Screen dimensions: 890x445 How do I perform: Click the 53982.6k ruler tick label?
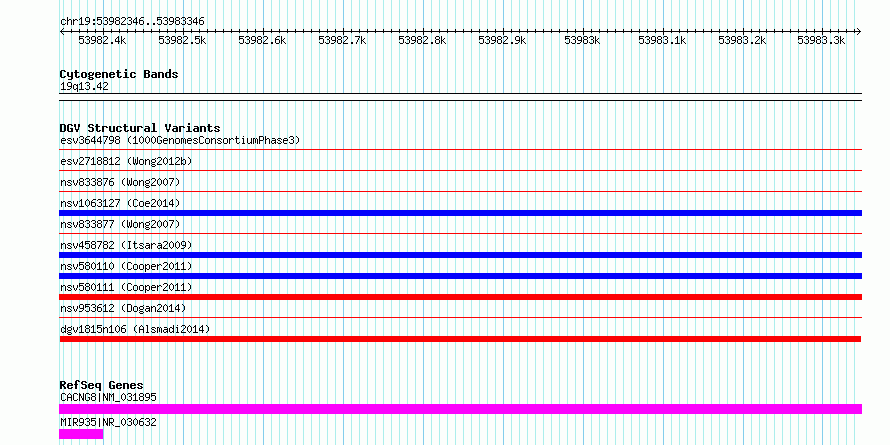tap(262, 40)
